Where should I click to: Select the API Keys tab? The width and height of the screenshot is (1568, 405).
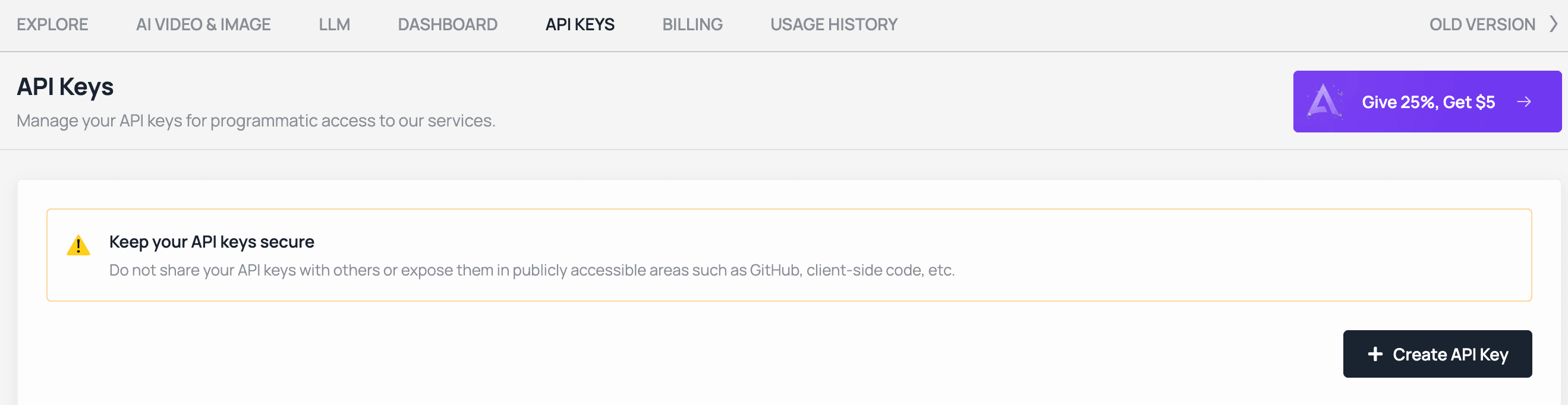[580, 24]
